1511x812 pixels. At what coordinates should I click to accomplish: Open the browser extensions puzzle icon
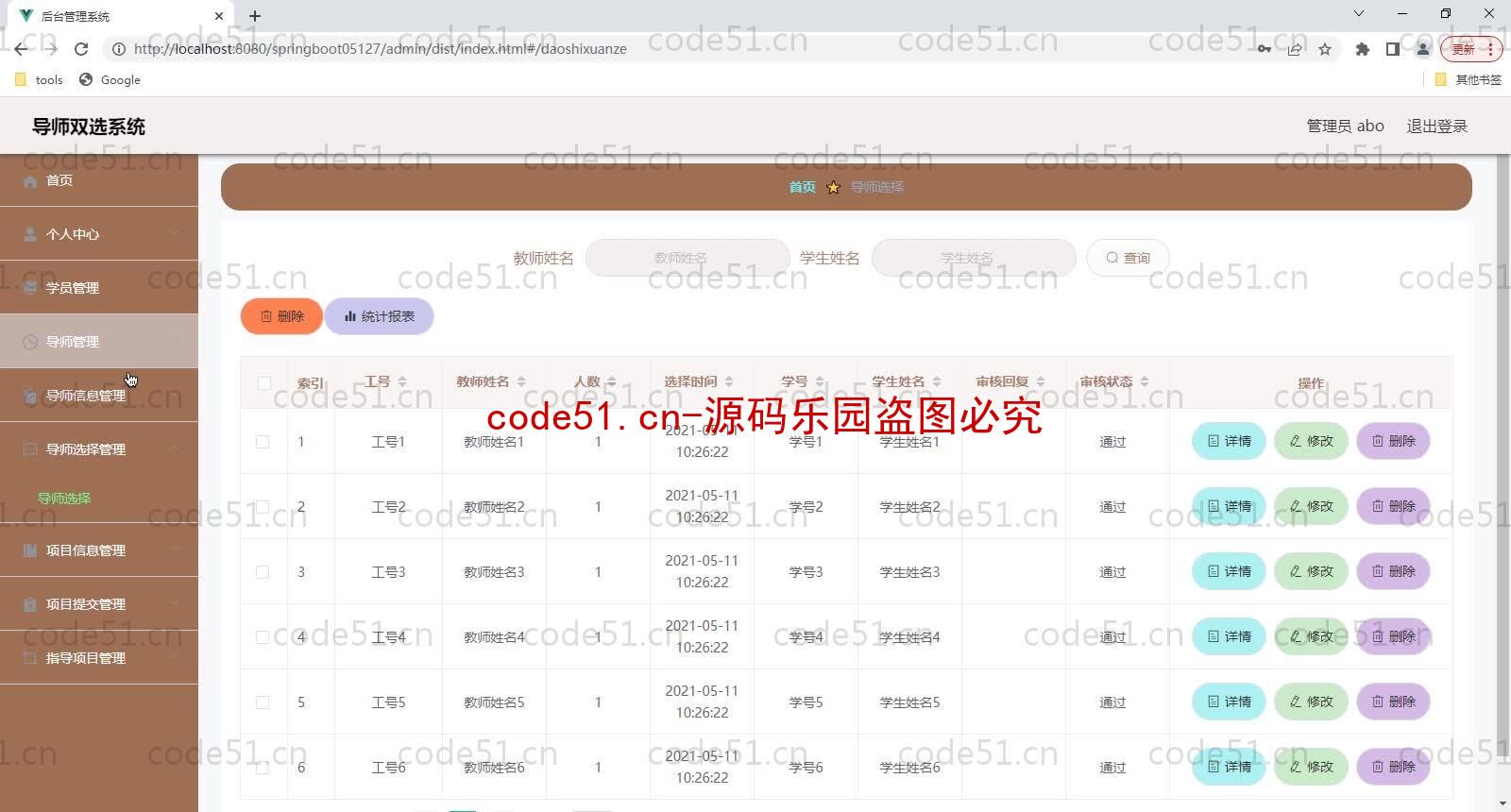1362,49
